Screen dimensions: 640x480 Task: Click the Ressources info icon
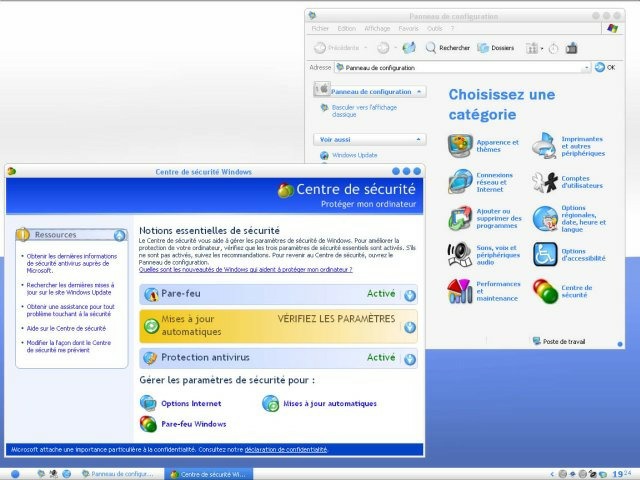click(x=23, y=234)
